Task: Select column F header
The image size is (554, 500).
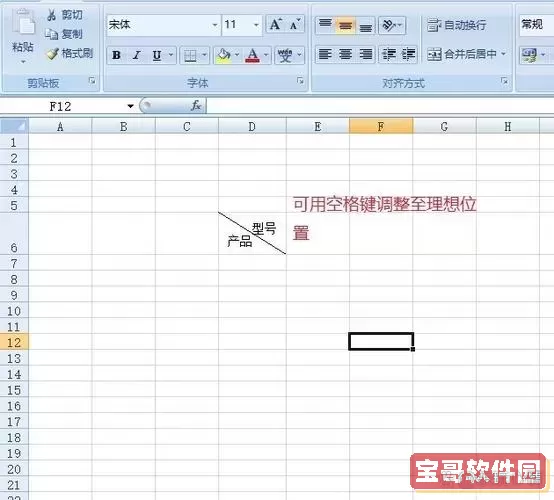Action: click(x=381, y=127)
